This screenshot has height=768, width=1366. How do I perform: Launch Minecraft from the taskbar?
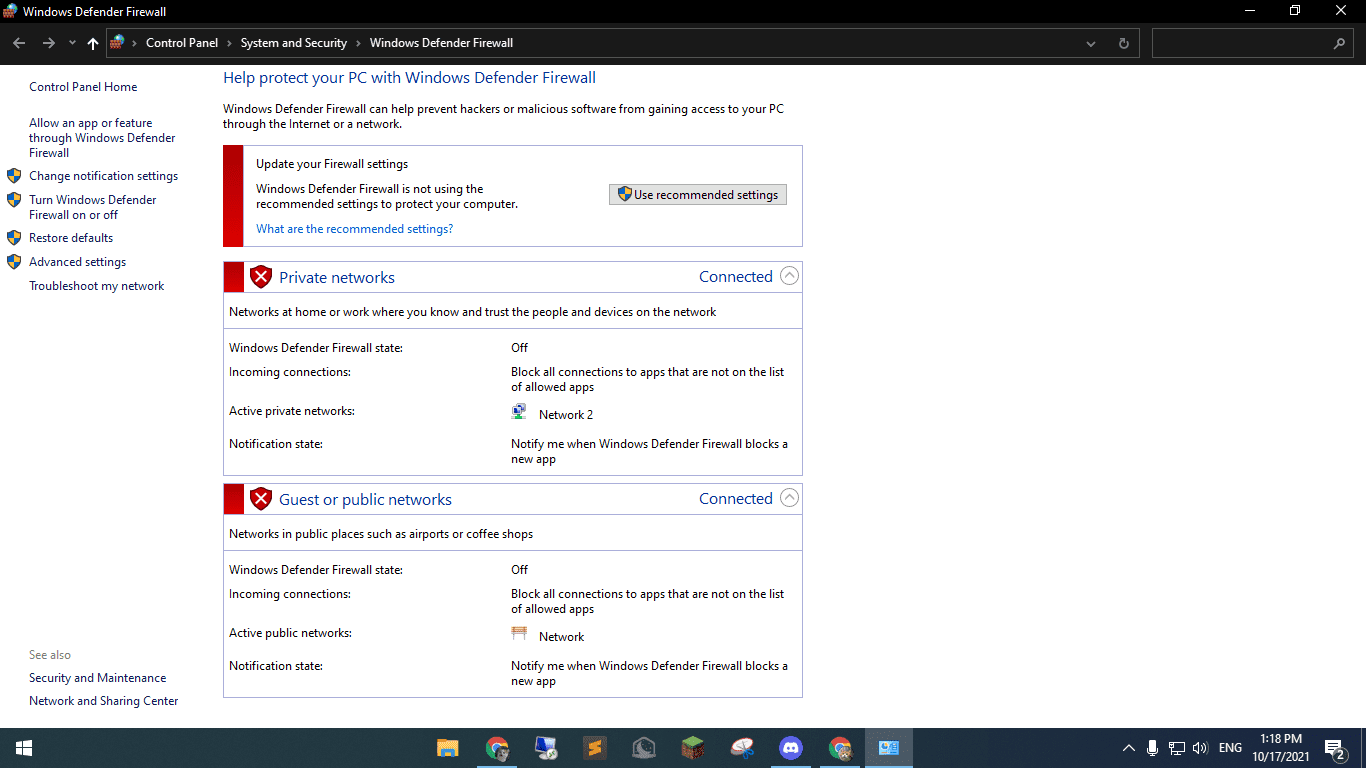pos(693,748)
